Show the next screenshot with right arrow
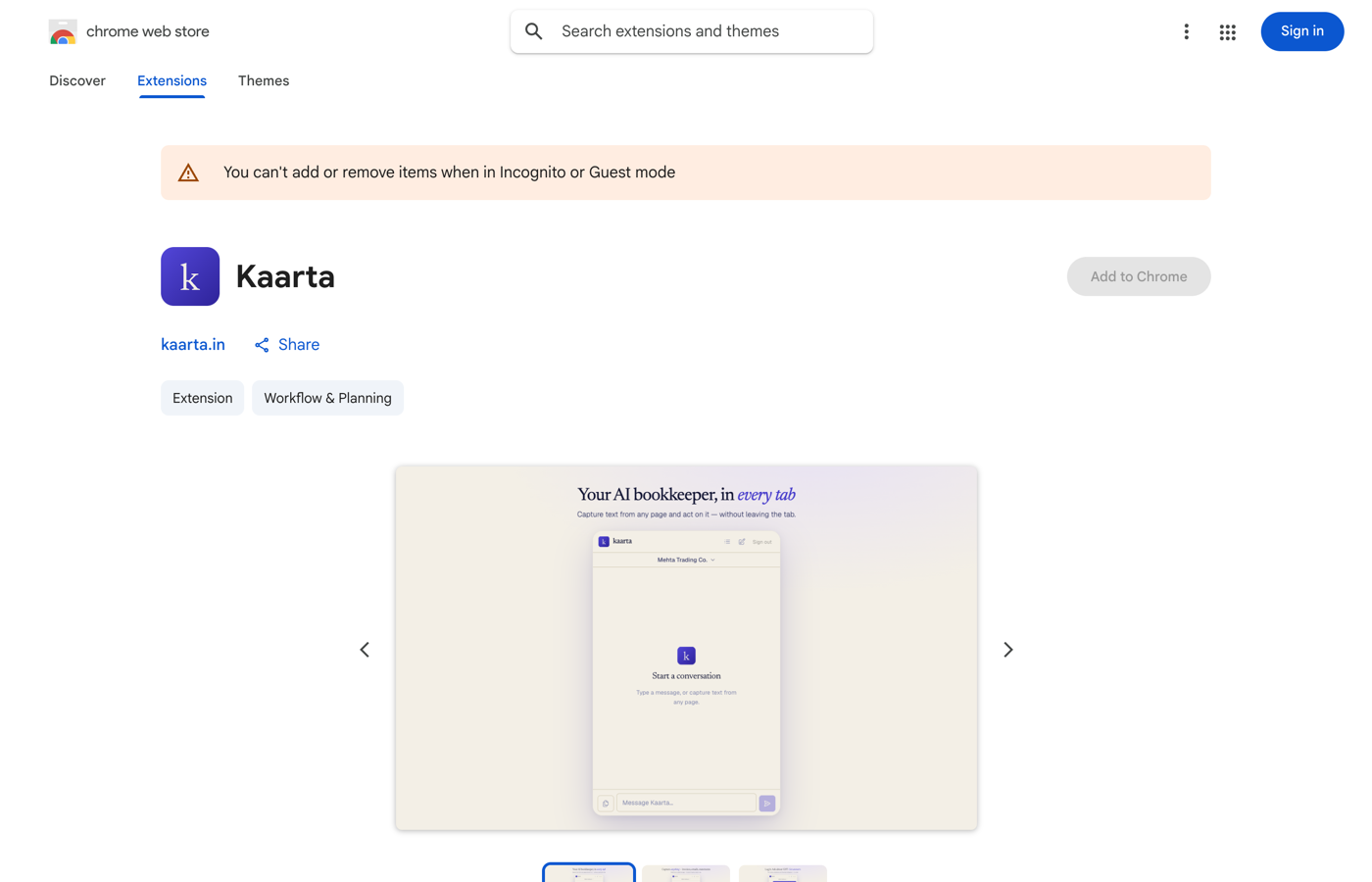This screenshot has width=1372, height=882. [1007, 650]
